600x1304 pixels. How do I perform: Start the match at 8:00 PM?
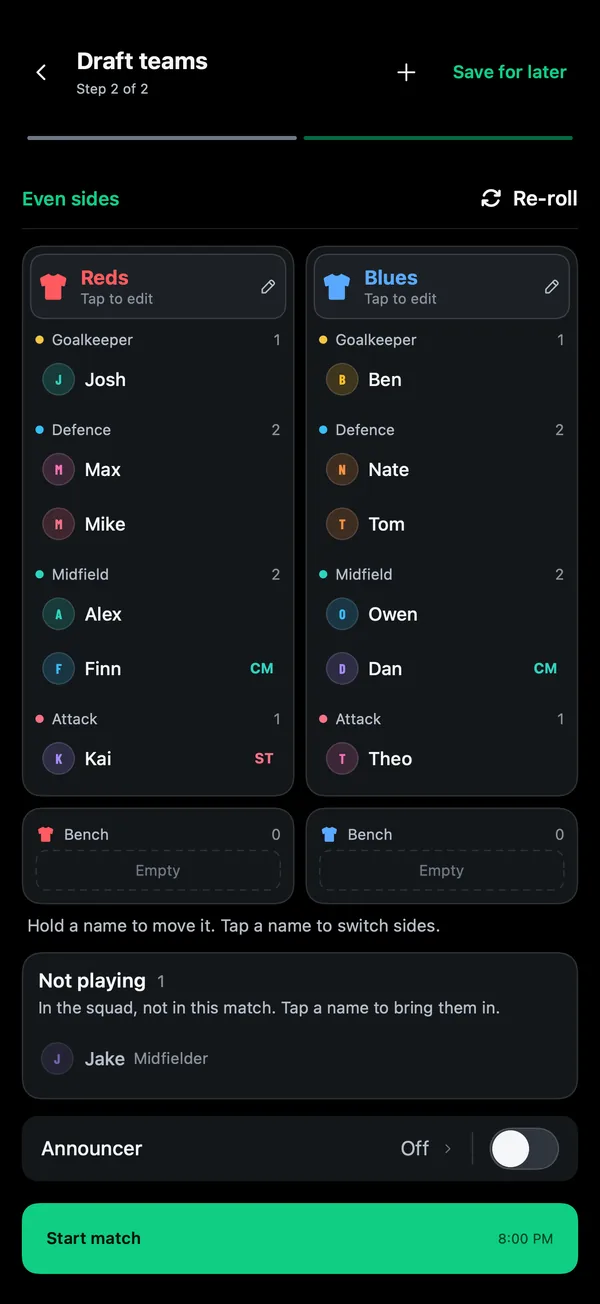tap(300, 1238)
